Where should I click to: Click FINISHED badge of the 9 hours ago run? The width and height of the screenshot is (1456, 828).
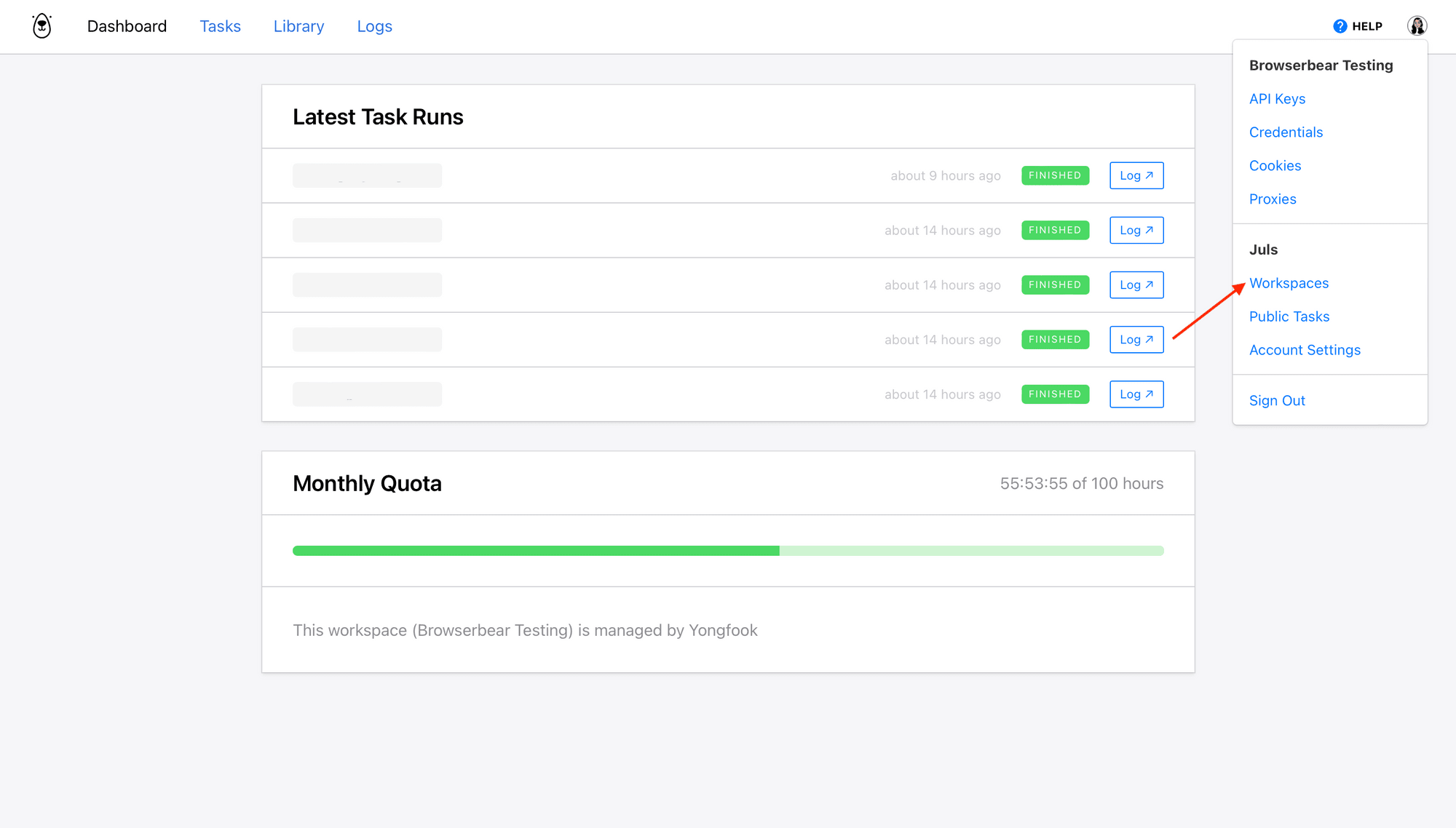1055,175
